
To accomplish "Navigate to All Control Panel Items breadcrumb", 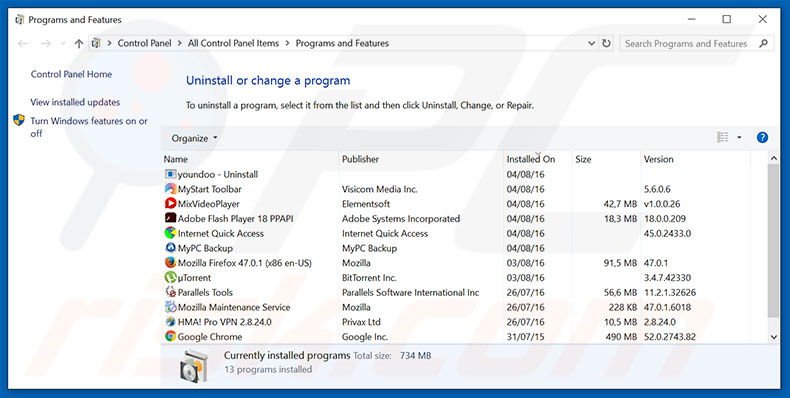I will click(x=233, y=43).
